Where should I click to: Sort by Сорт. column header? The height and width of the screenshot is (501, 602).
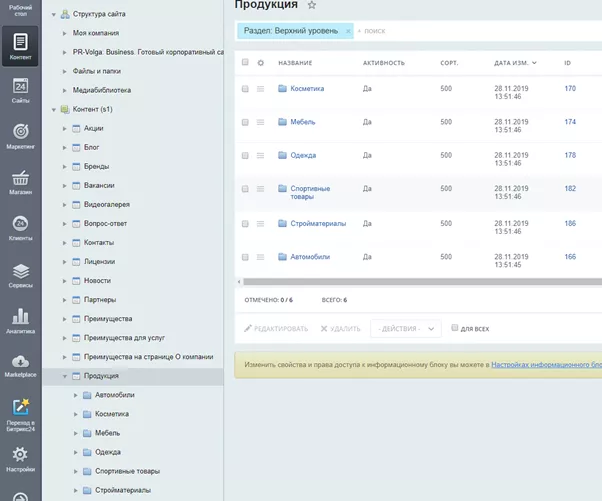449,63
